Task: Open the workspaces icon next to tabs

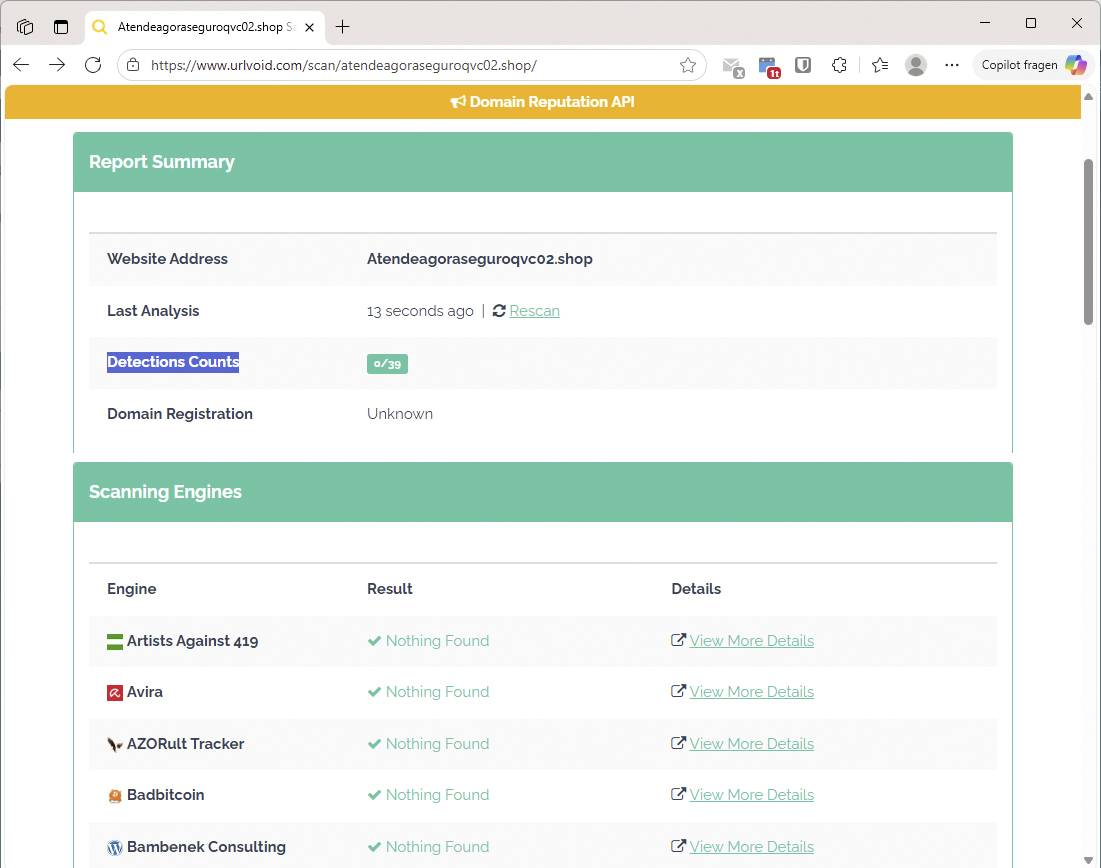Action: pos(25,27)
